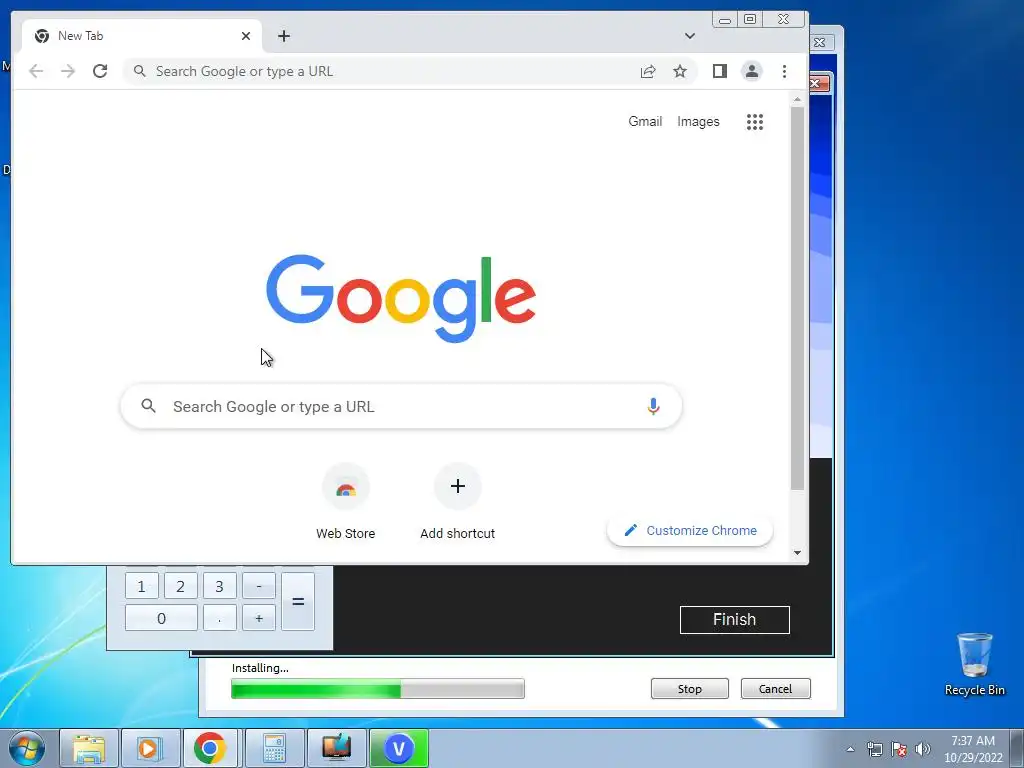Expand the tab search chevron
Image resolution: width=1024 pixels, height=768 pixels.
690,36
